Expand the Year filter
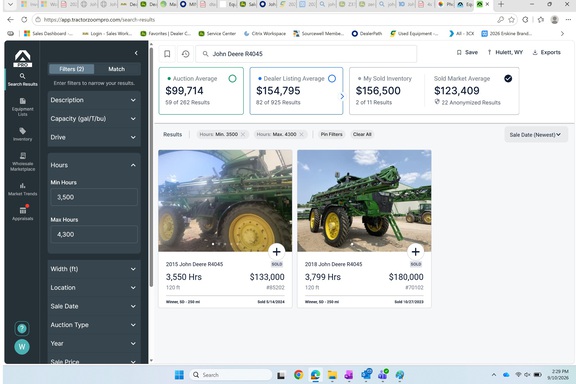 pyautogui.click(x=94, y=343)
